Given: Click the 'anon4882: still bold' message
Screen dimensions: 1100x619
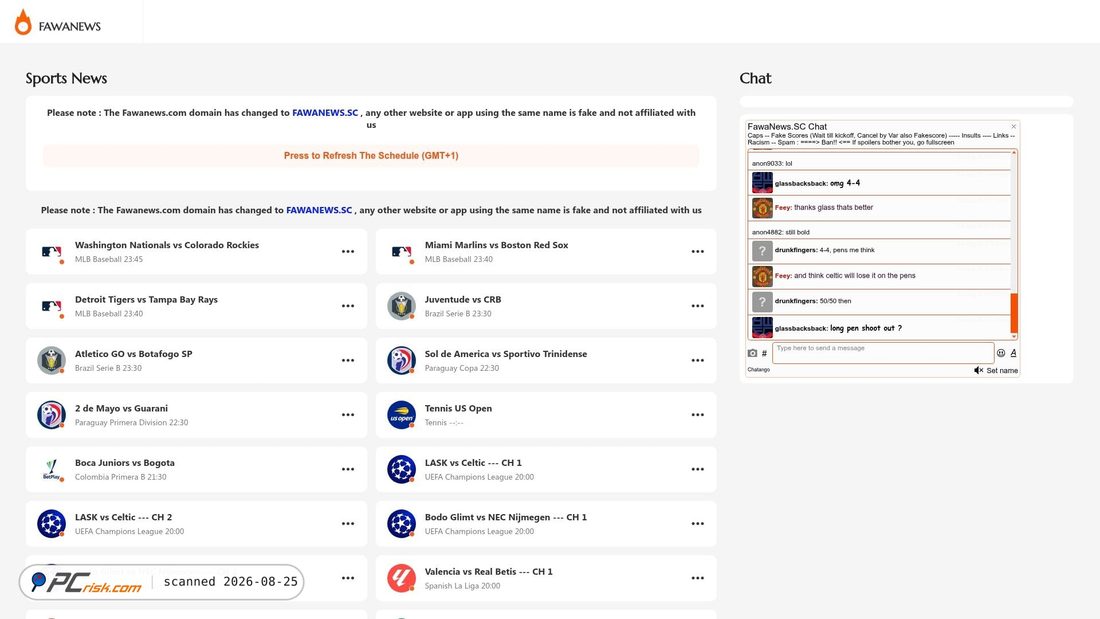Looking at the screenshot, I should tap(780, 232).
